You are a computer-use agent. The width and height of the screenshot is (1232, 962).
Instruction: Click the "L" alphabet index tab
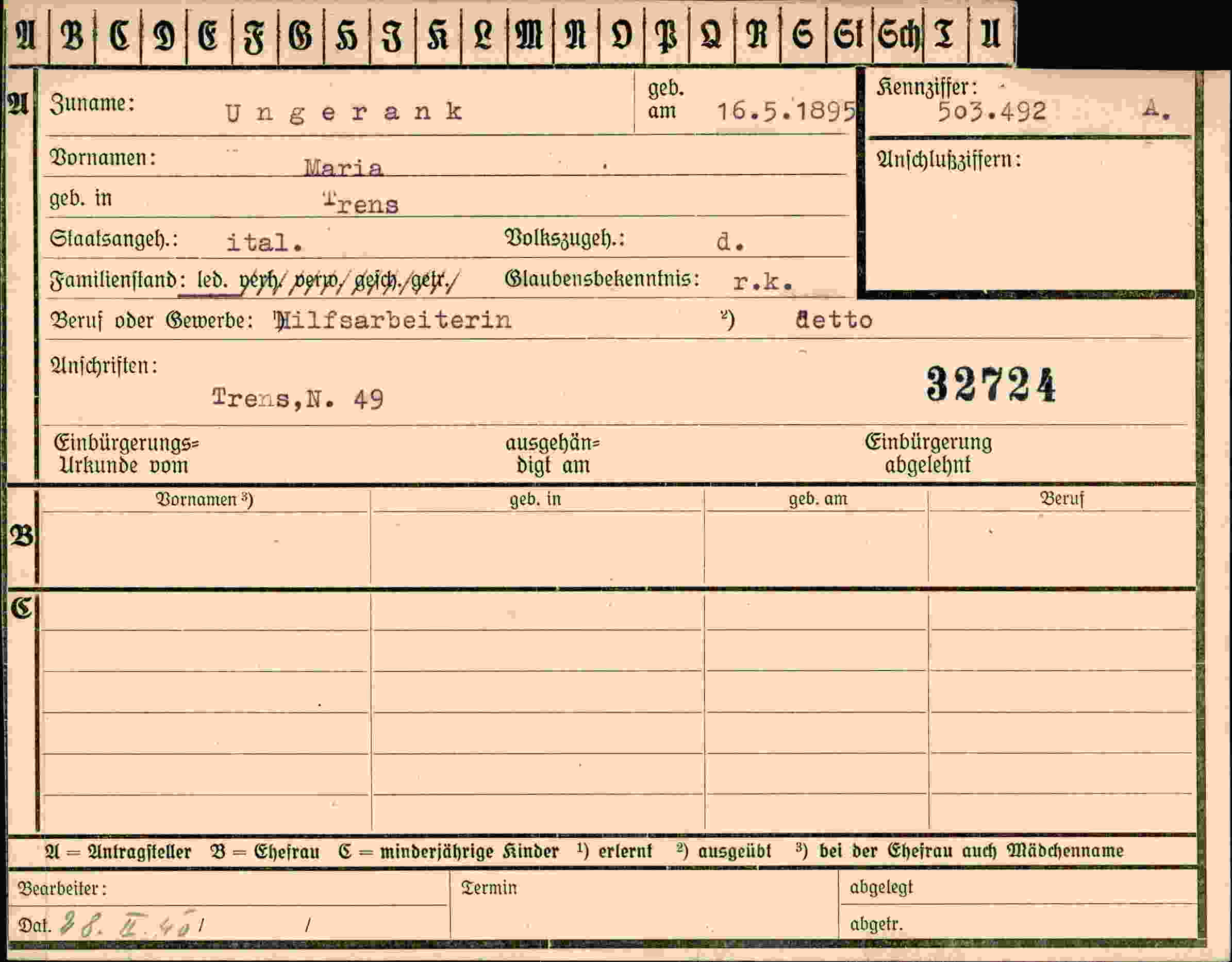484,35
